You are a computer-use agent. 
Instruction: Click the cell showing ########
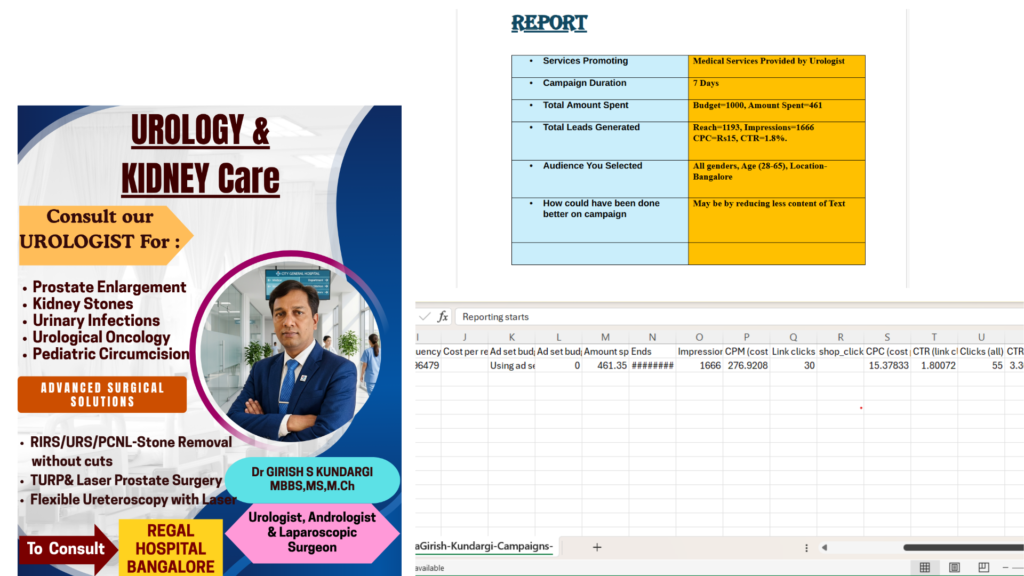(652, 366)
